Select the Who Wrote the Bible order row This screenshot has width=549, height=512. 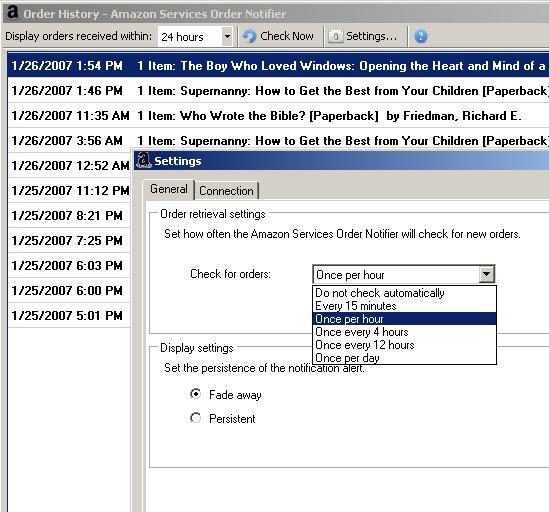pos(278,116)
